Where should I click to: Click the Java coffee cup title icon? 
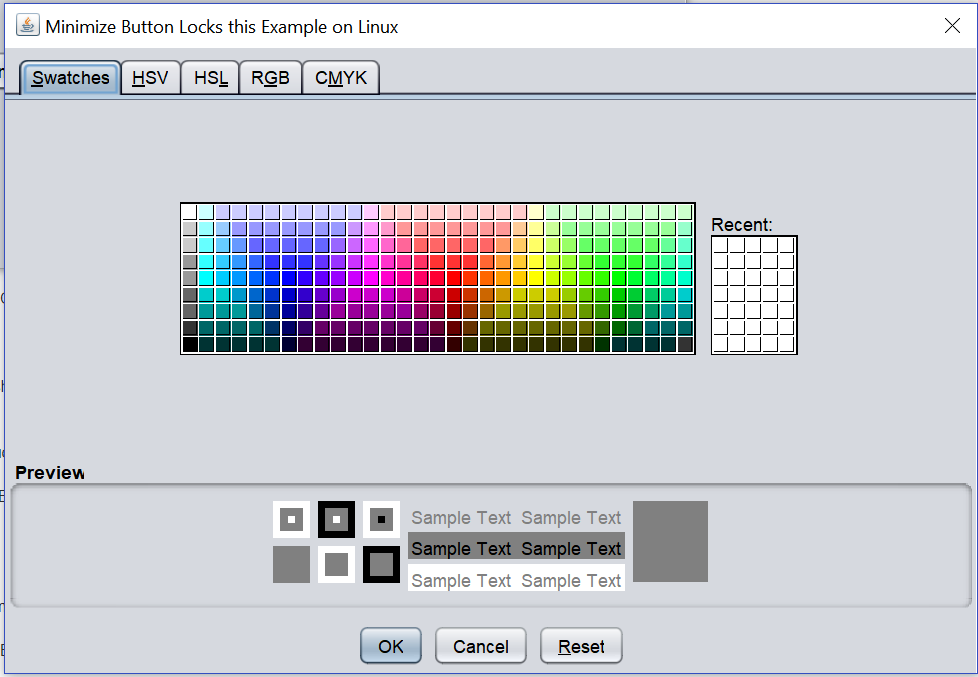coord(28,26)
